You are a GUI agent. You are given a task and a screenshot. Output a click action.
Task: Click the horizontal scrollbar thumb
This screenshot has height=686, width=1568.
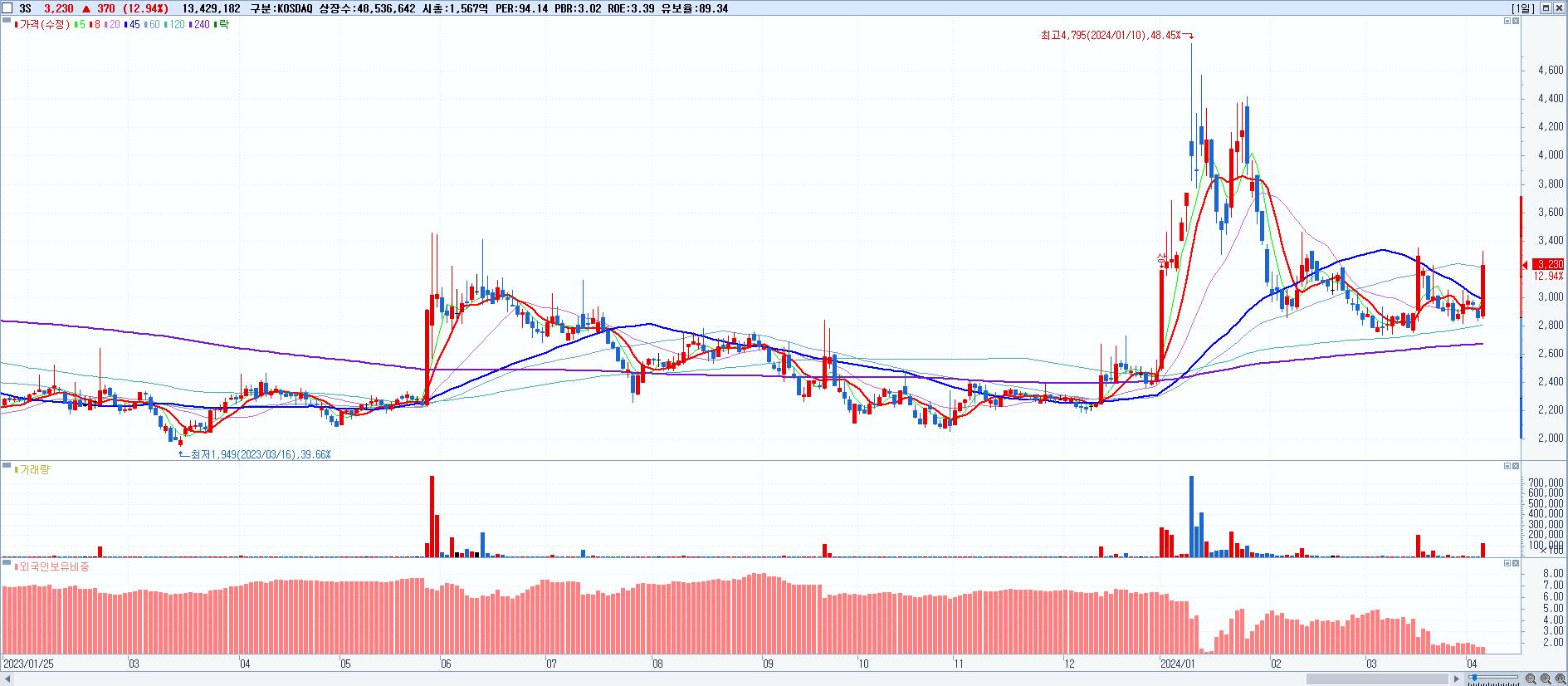pos(1377,679)
